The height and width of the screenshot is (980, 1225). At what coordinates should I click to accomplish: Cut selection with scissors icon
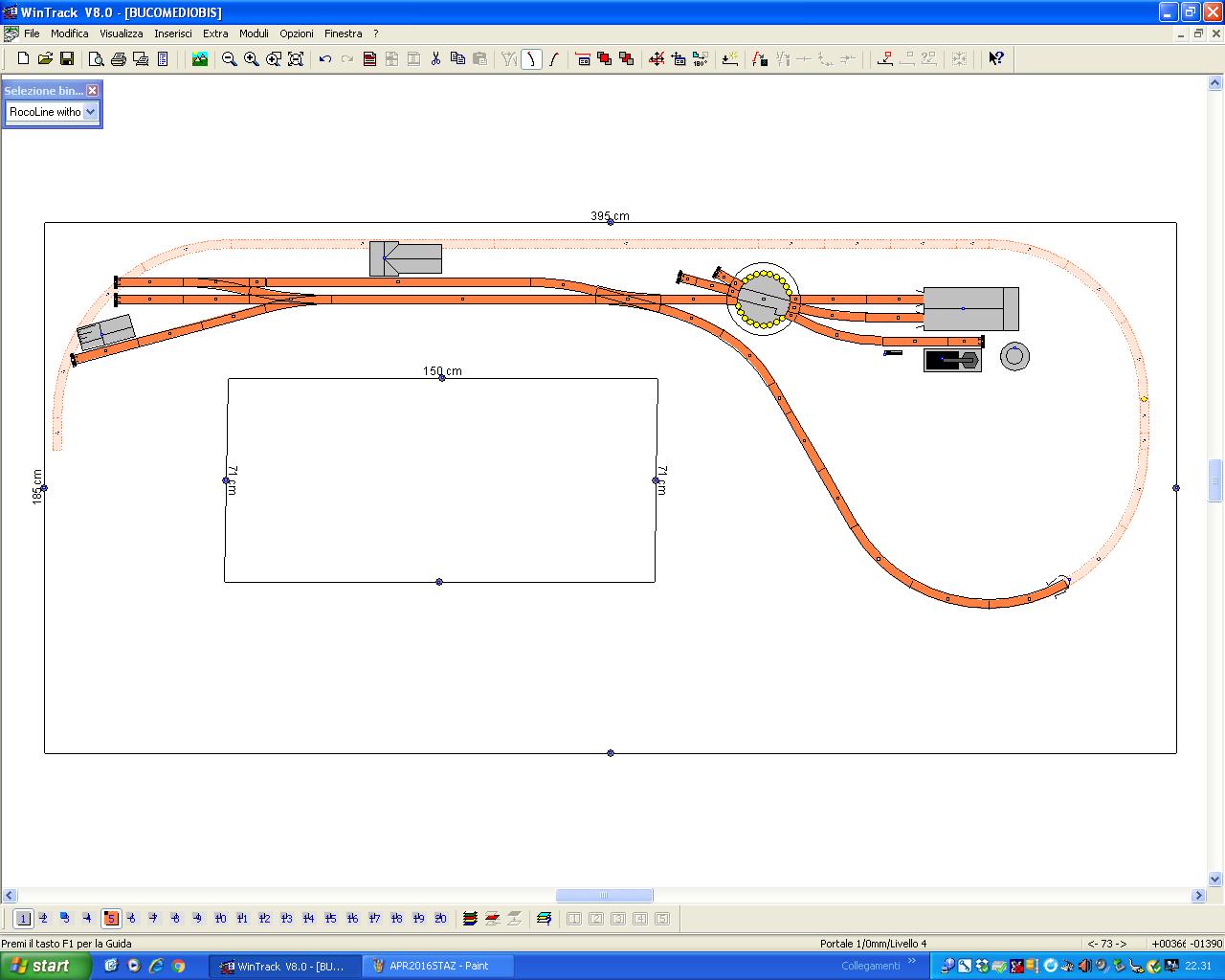pos(435,58)
